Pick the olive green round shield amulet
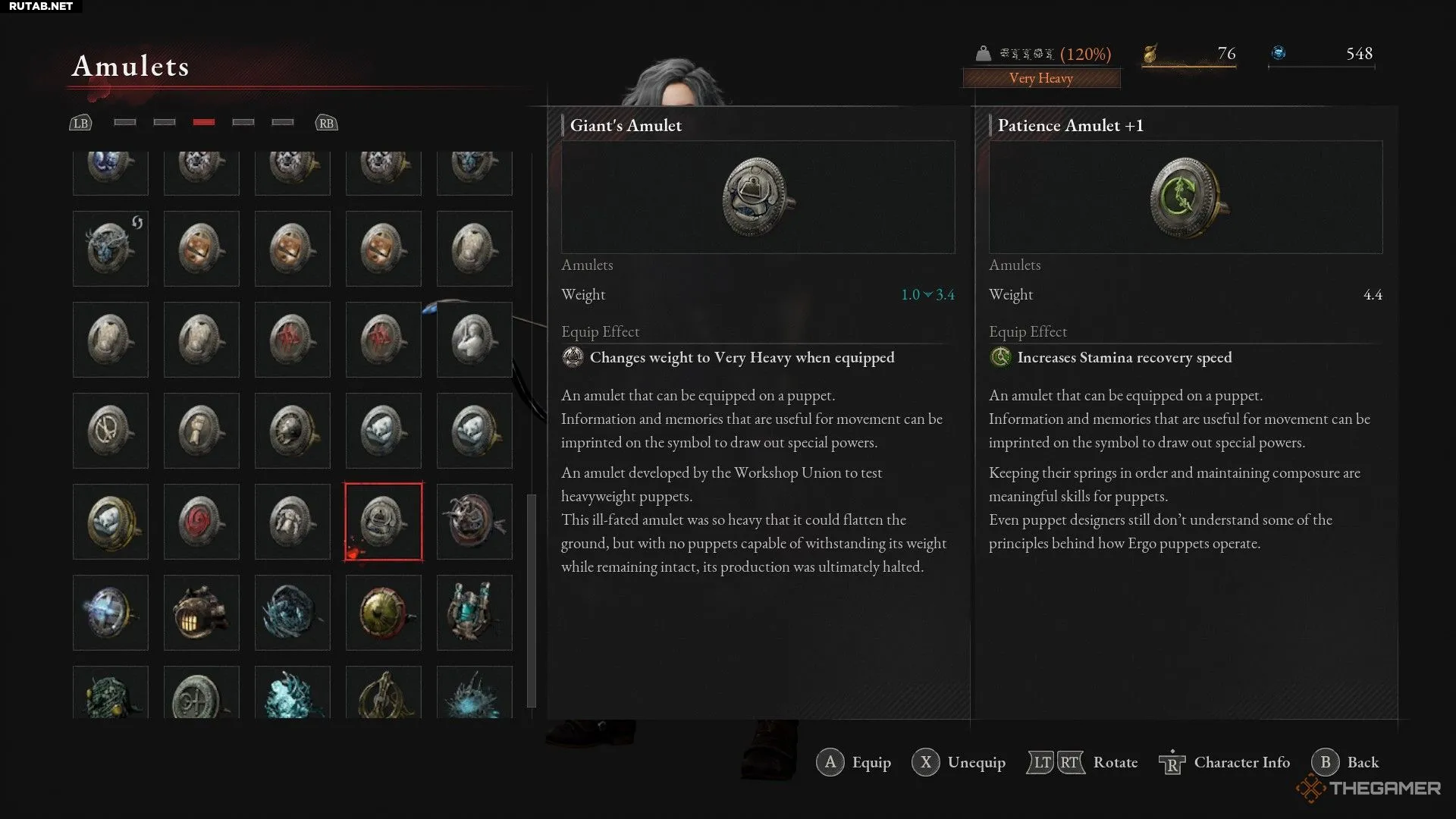This screenshot has width=1456, height=819. (x=383, y=613)
